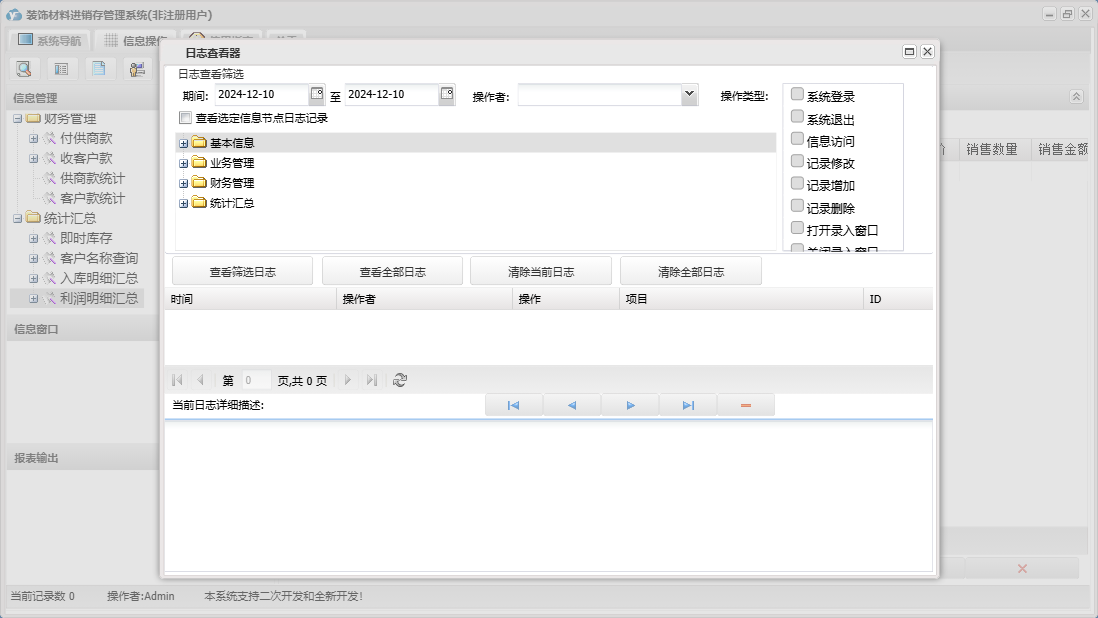Jump to first log with blue arrow
Screen dimensions: 1098x618
pyautogui.click(x=513, y=405)
